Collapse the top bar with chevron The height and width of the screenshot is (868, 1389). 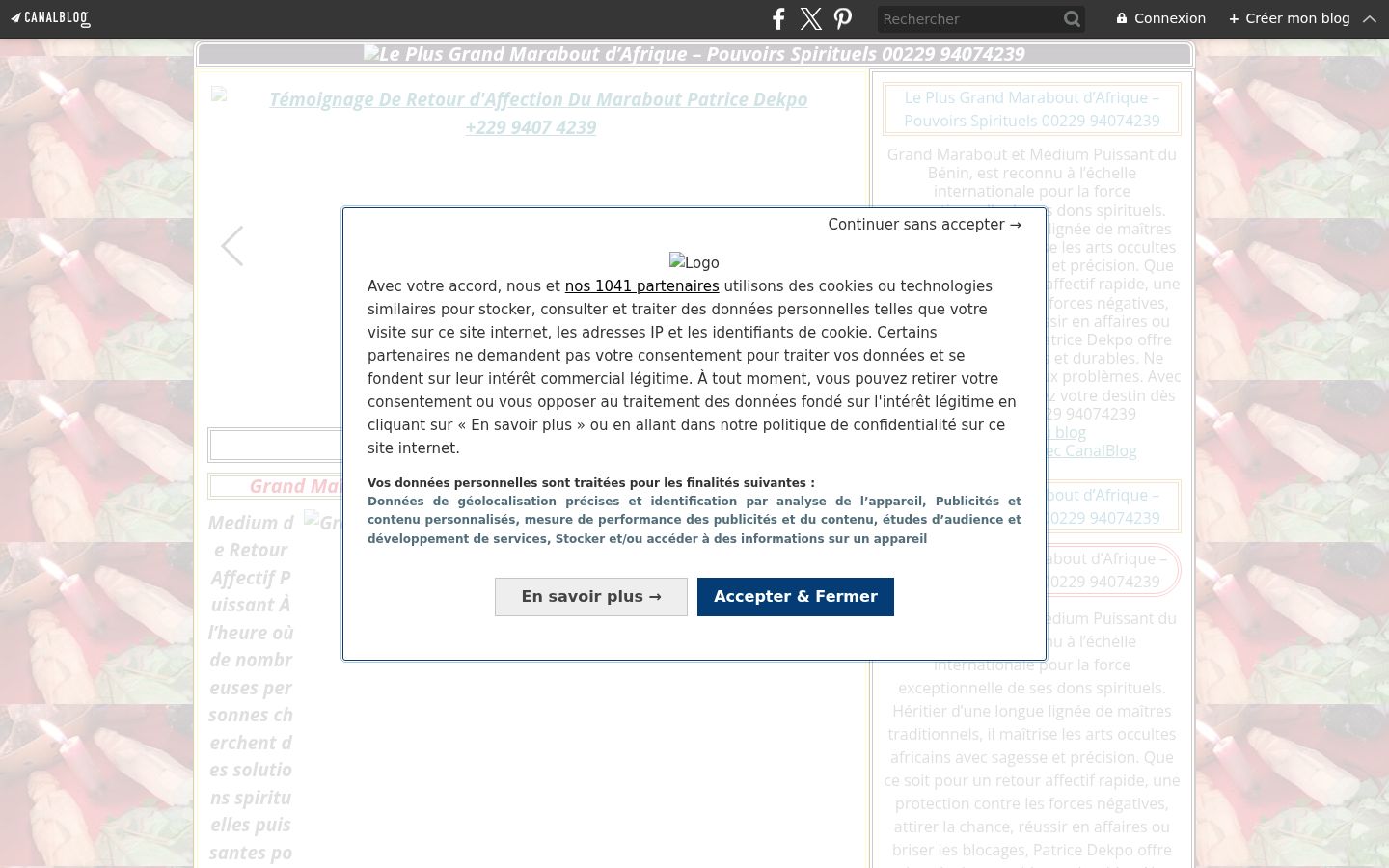pos(1369,18)
